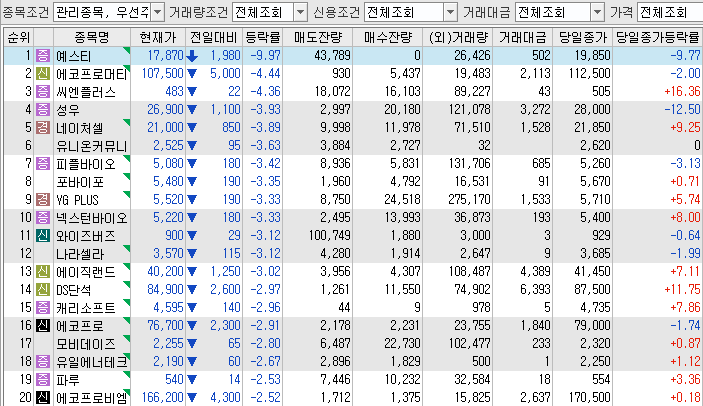
Task: Select stock name 나라셀라
Action: (80, 254)
